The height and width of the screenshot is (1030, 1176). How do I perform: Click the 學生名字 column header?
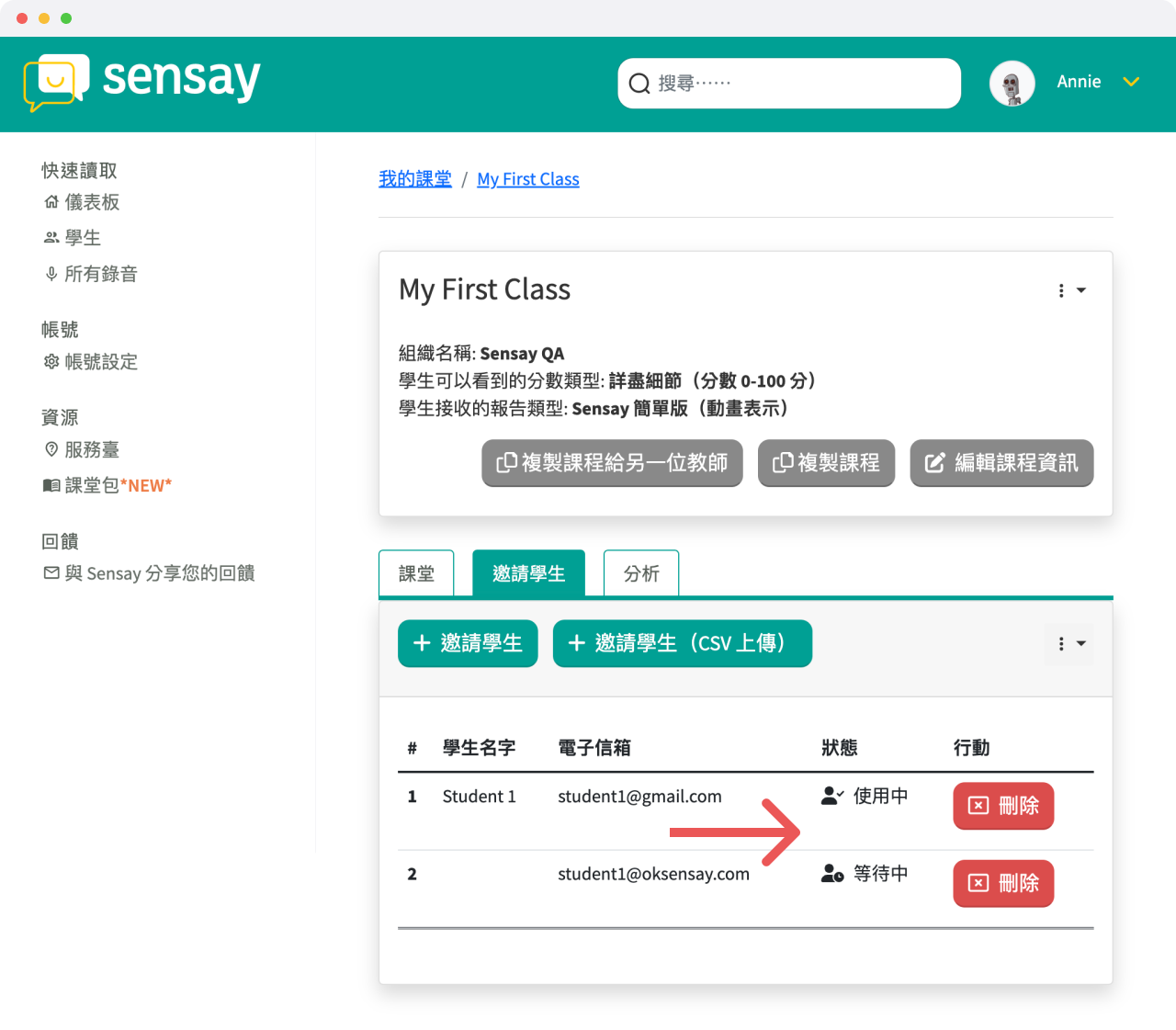pyautogui.click(x=479, y=748)
